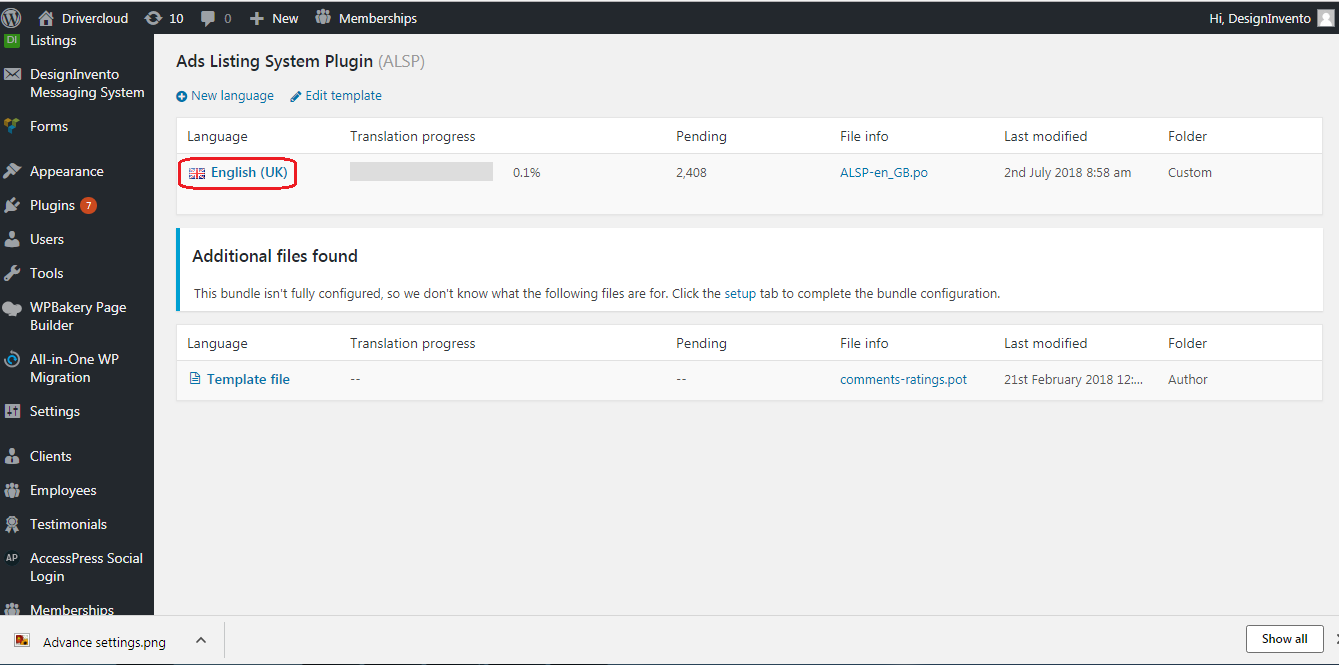The height and width of the screenshot is (665, 1339).
Task: Click the Listings sidebar icon
Action: point(12,40)
